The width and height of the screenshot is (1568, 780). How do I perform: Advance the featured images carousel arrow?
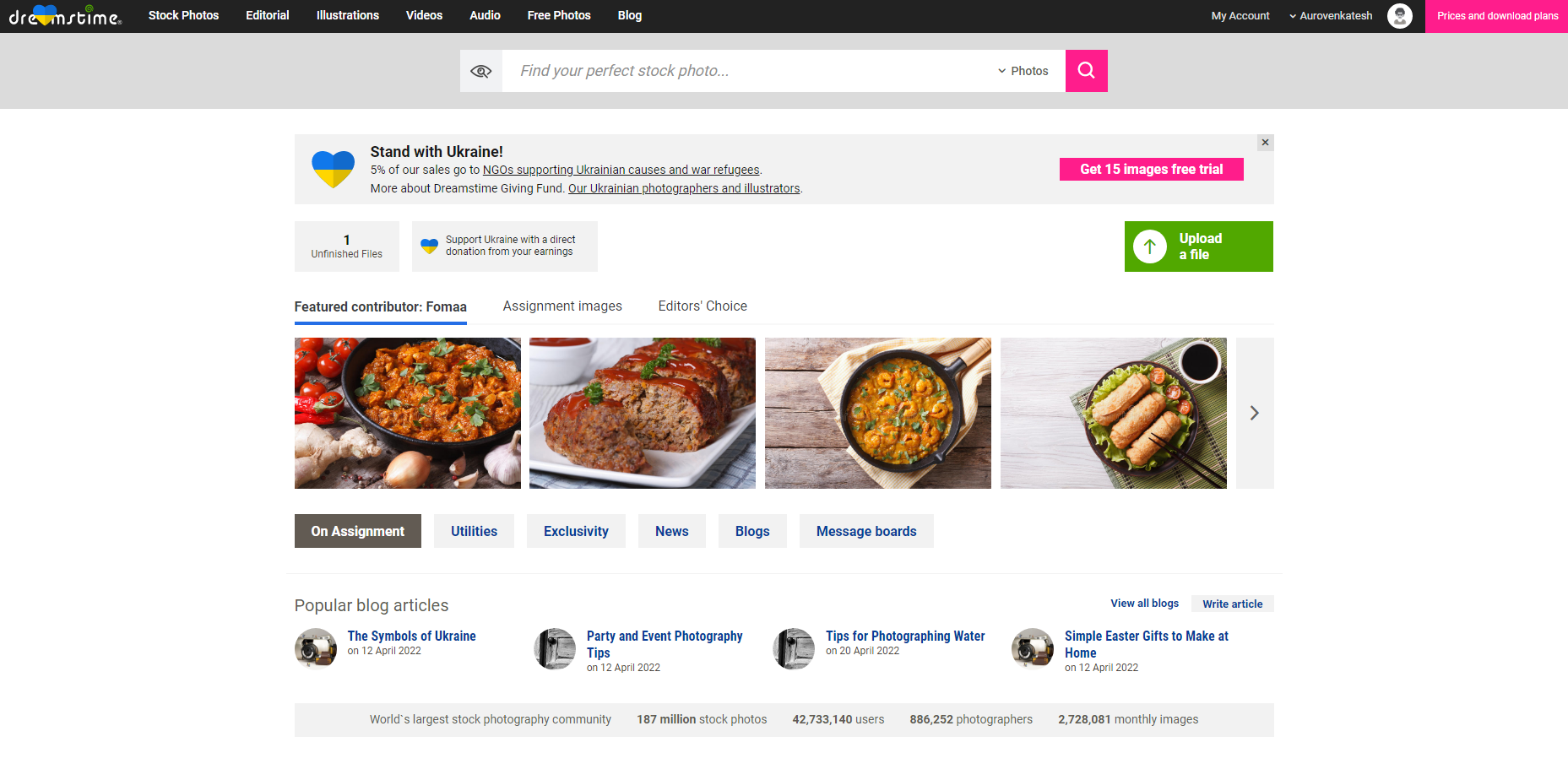click(x=1255, y=413)
